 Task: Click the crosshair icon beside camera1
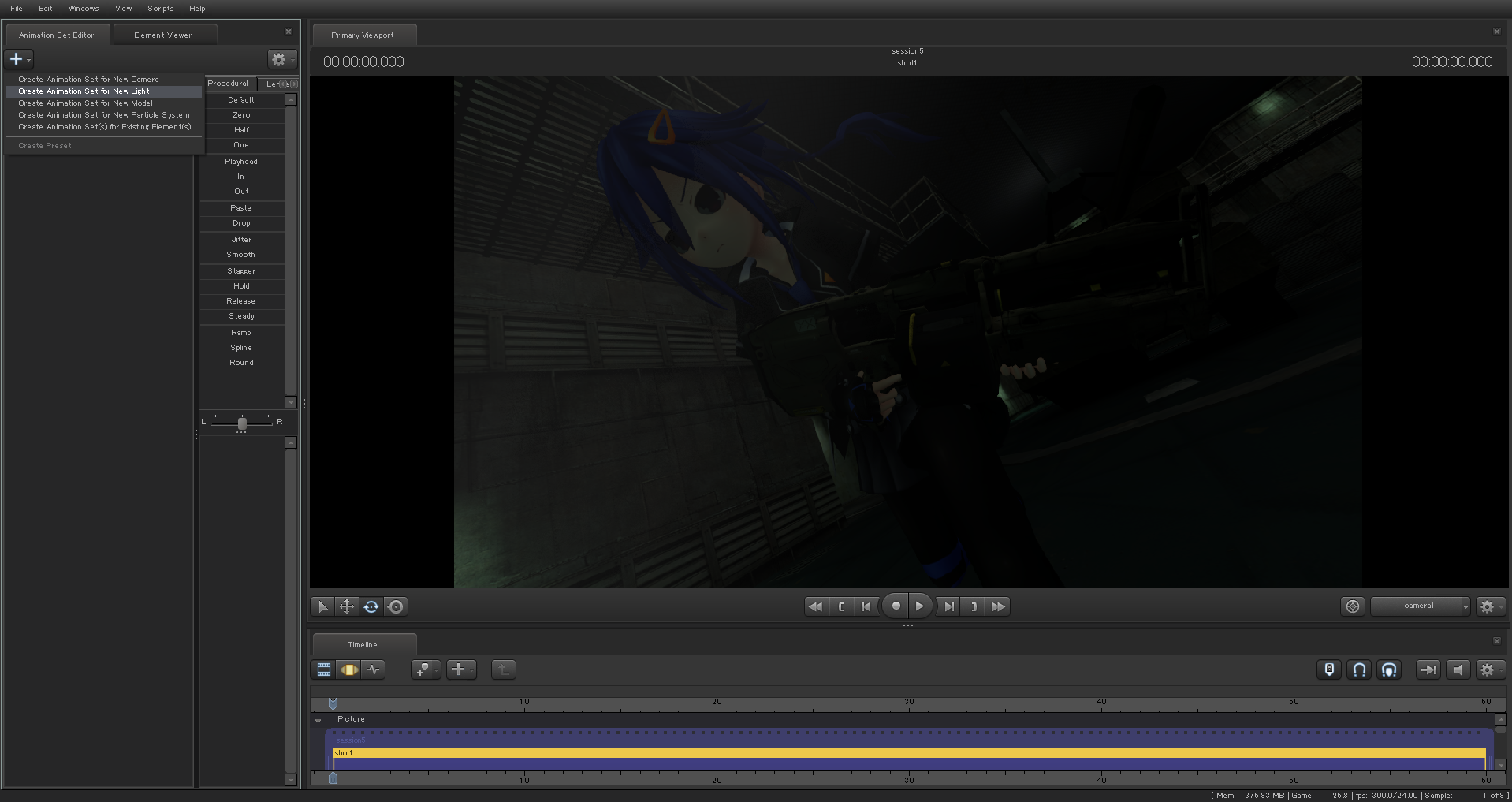pos(1353,606)
